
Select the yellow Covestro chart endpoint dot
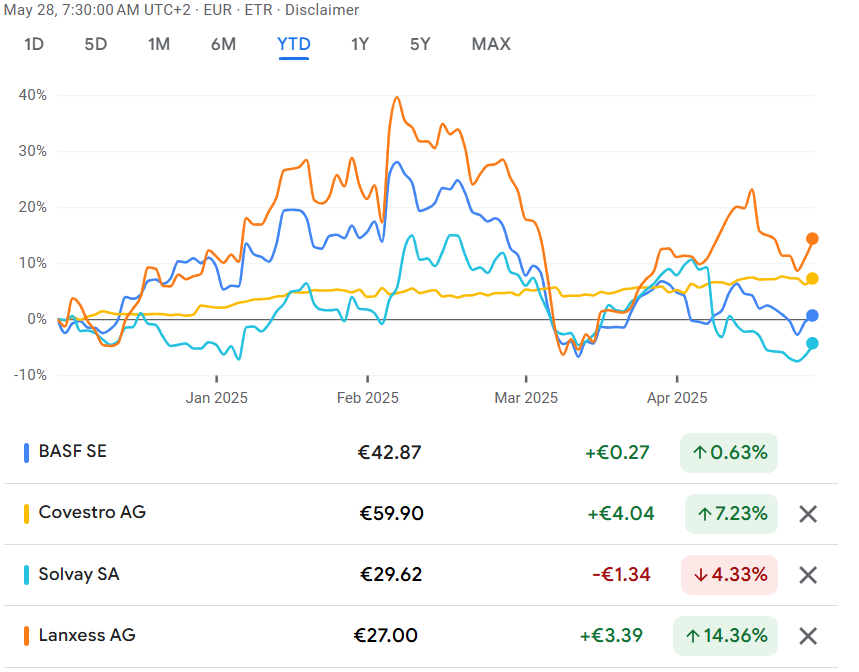pos(812,279)
